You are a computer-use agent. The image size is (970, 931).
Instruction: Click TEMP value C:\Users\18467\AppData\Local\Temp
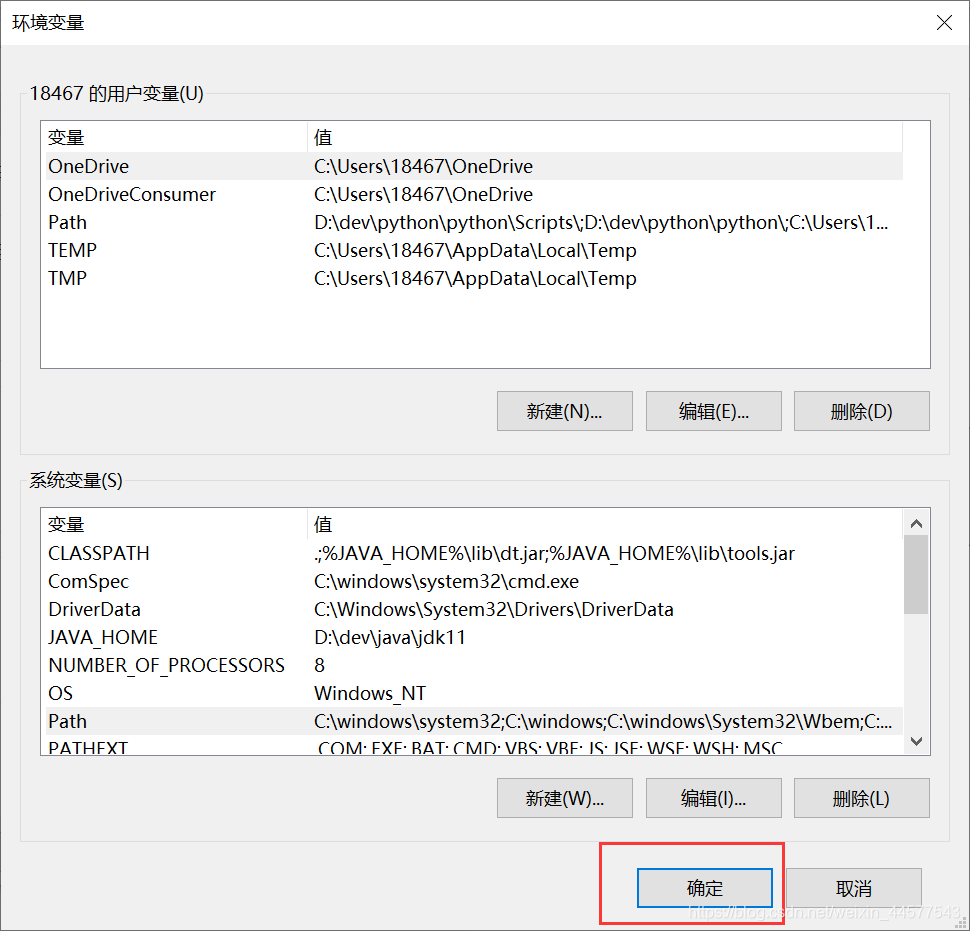pos(475,251)
